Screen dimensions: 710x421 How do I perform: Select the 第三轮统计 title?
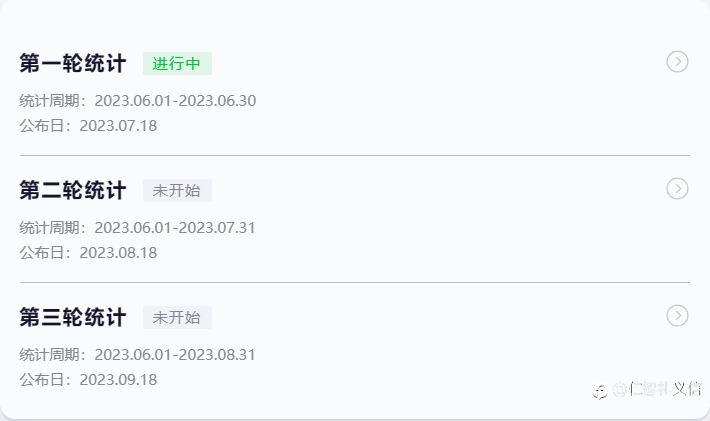[x=73, y=318]
